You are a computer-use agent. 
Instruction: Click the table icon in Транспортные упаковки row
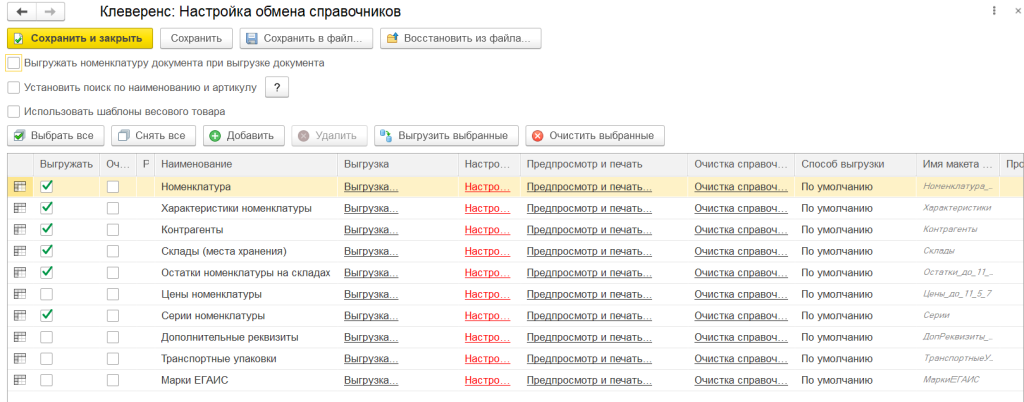[x=20, y=359]
